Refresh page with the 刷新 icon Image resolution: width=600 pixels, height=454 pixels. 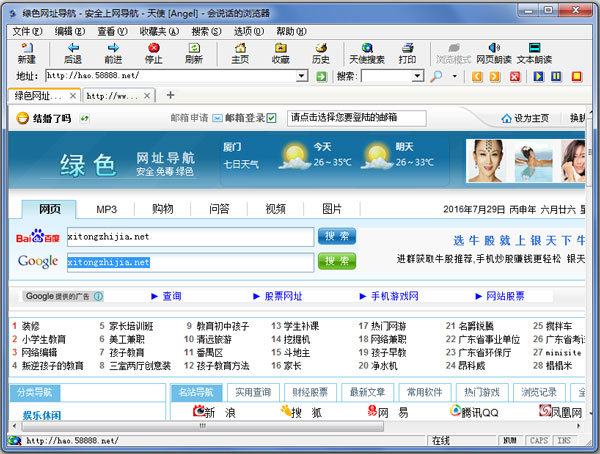[194, 53]
